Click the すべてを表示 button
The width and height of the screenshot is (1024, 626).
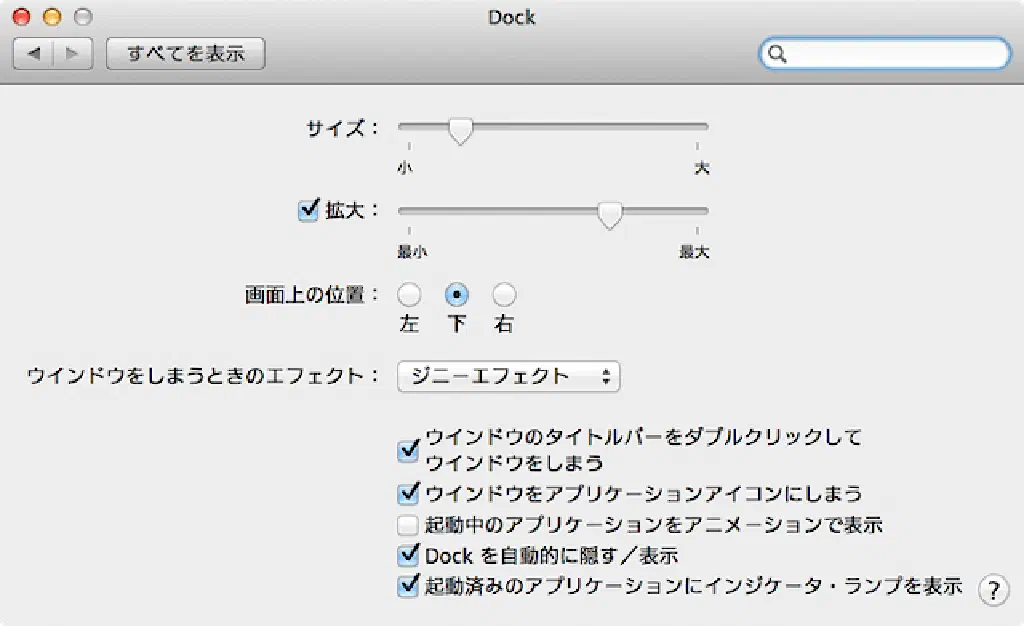coord(185,53)
